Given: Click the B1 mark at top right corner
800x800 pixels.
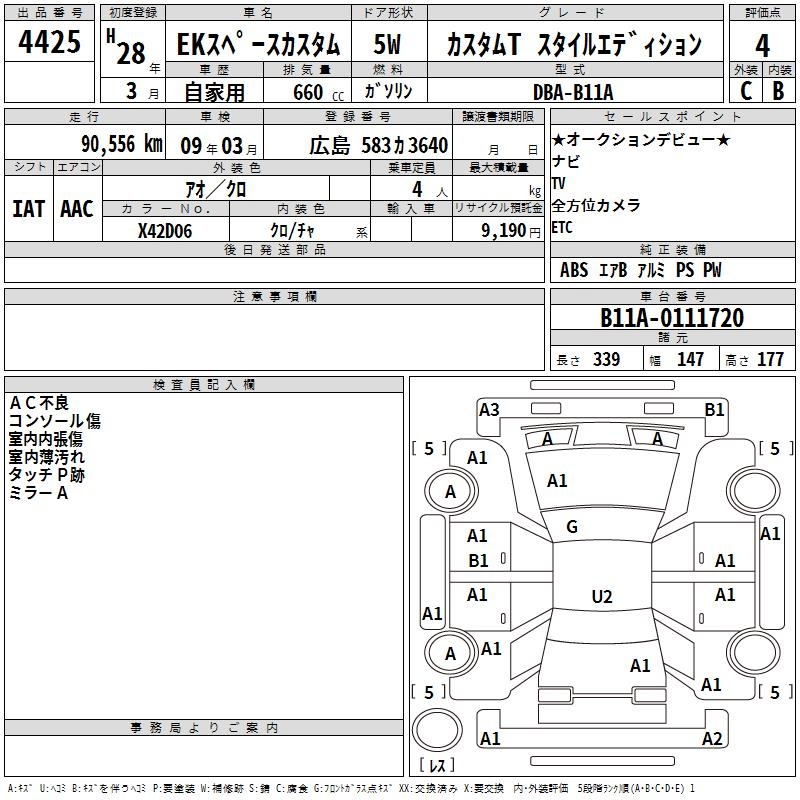Looking at the screenshot, I should pos(714,409).
